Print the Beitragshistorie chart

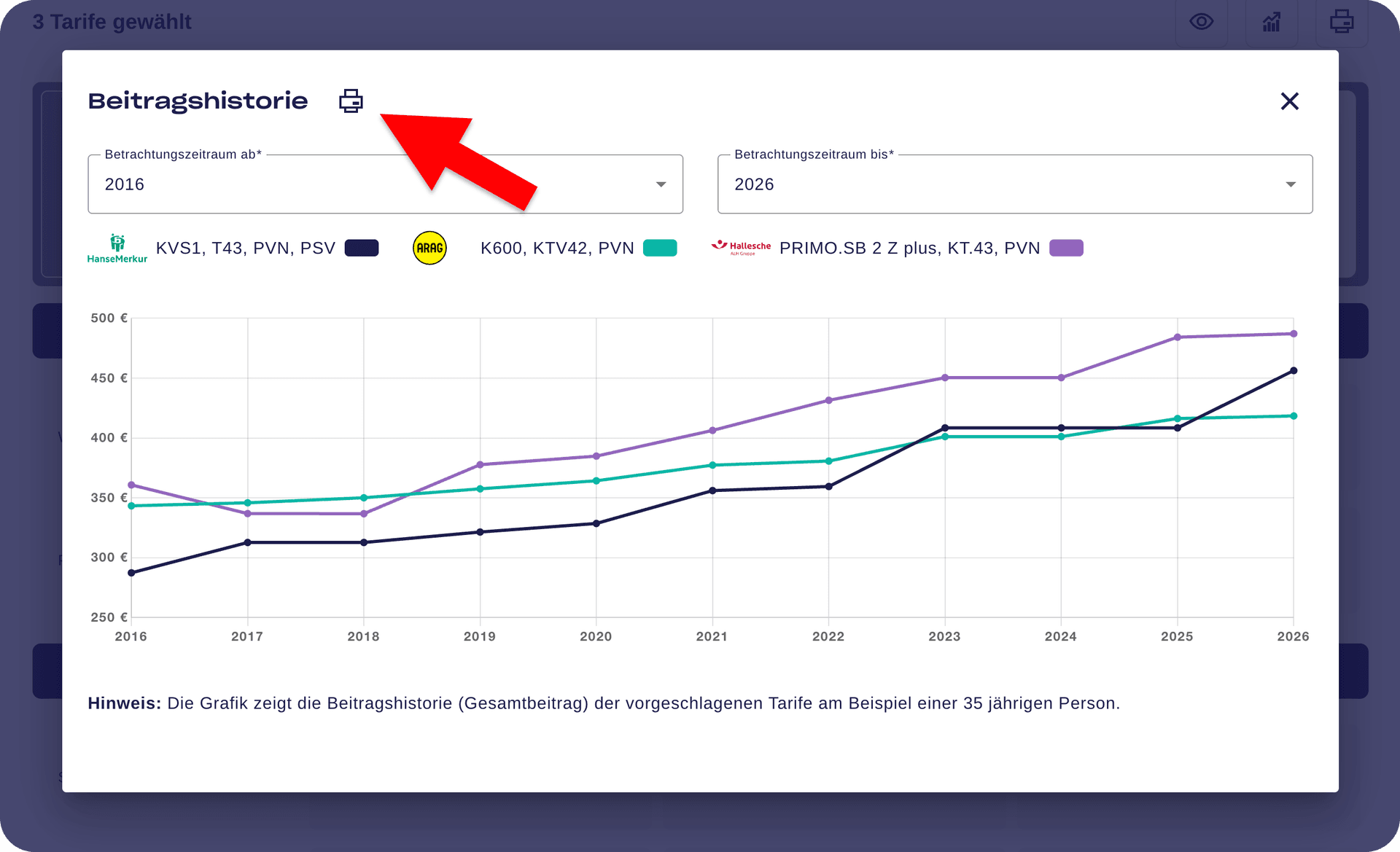(351, 101)
